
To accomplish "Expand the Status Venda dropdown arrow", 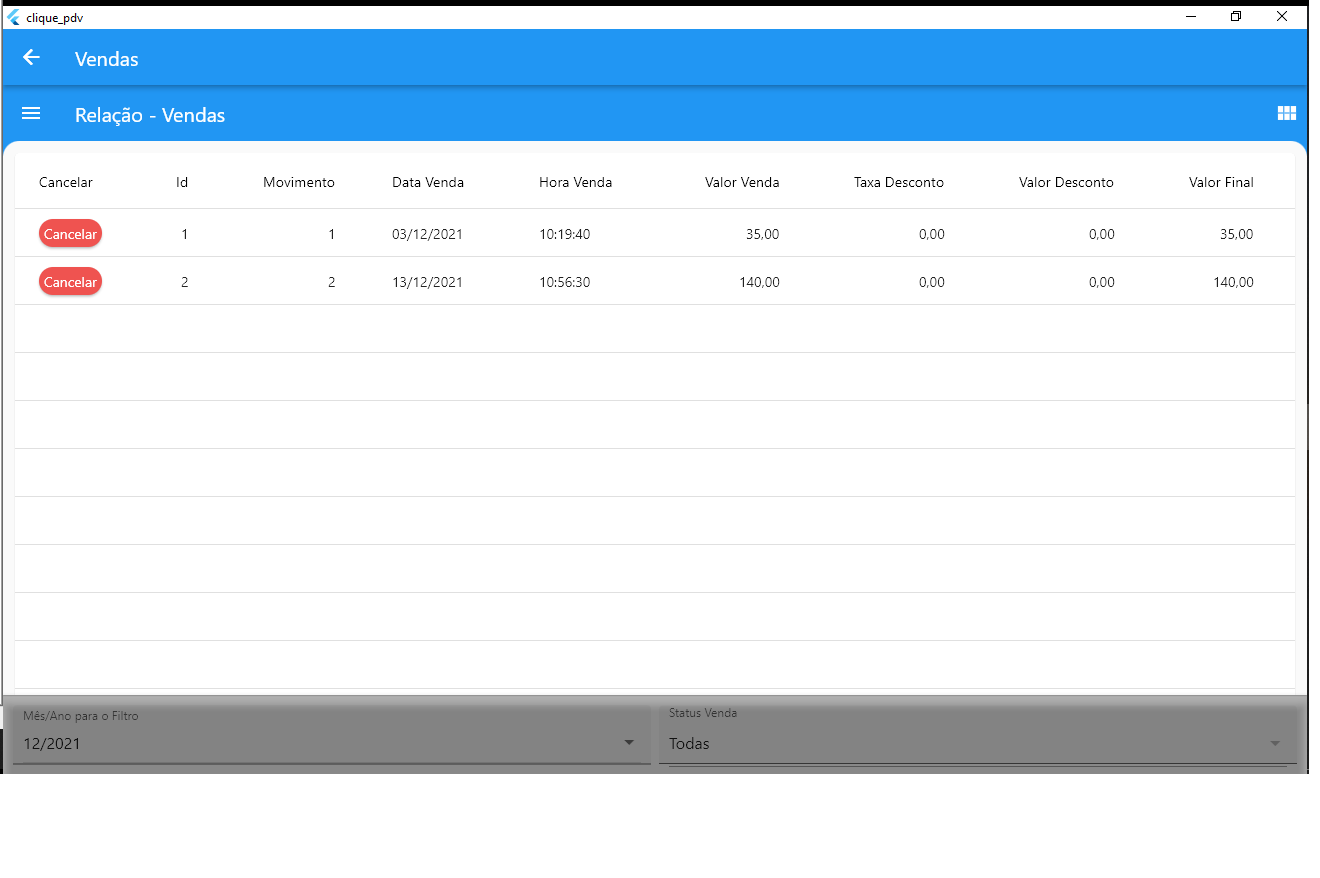I will [1274, 744].
